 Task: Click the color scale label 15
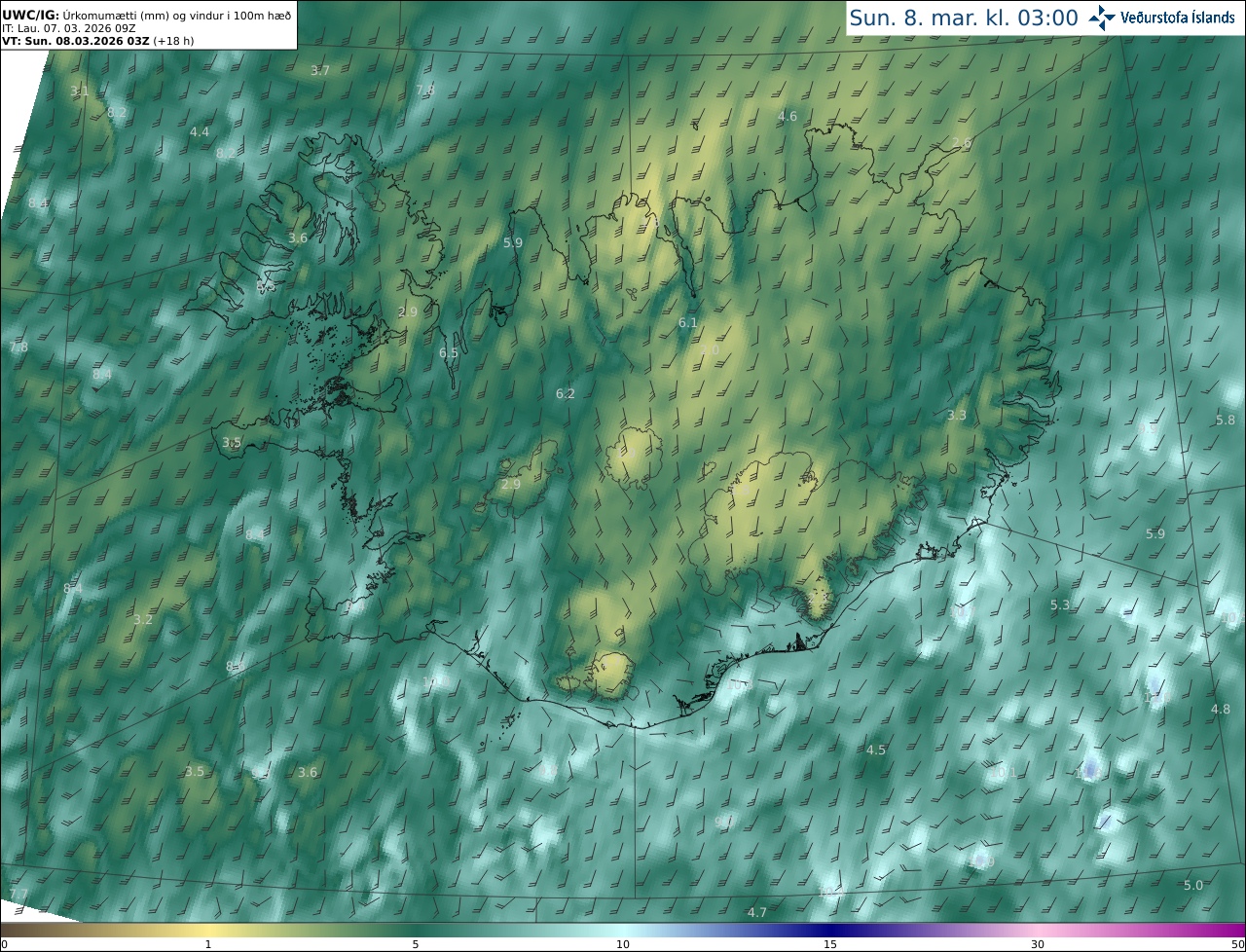click(x=830, y=944)
